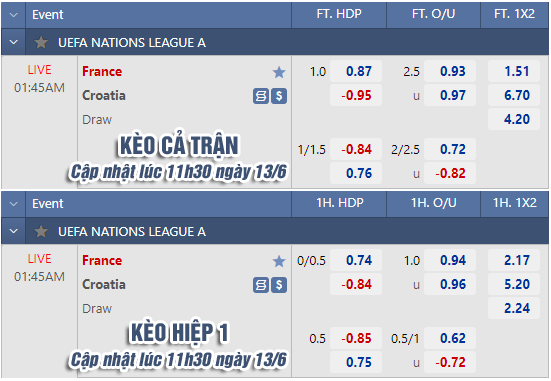Open the first-half dollar cash-out icon
The height and width of the screenshot is (381, 551).
coord(279,285)
